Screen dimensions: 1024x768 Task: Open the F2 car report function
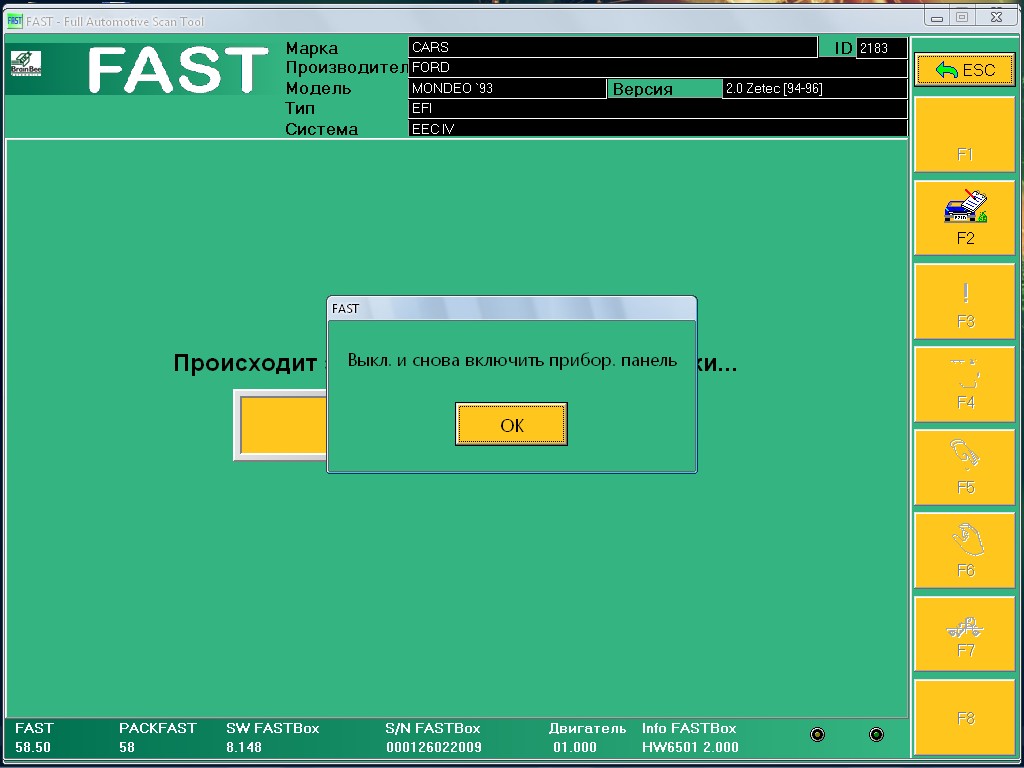point(965,217)
